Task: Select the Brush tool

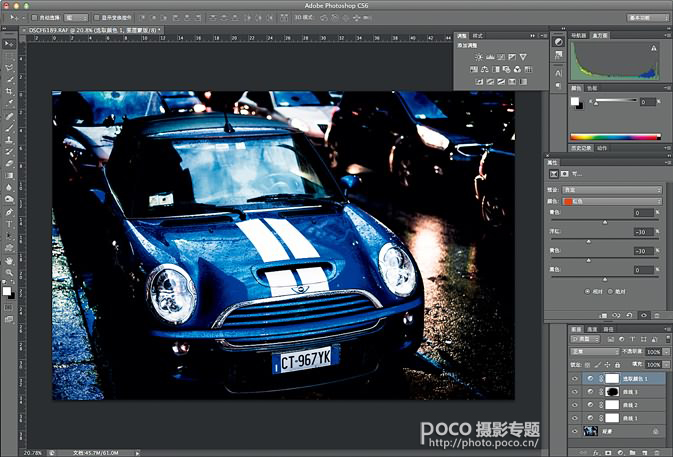Action: [9, 127]
